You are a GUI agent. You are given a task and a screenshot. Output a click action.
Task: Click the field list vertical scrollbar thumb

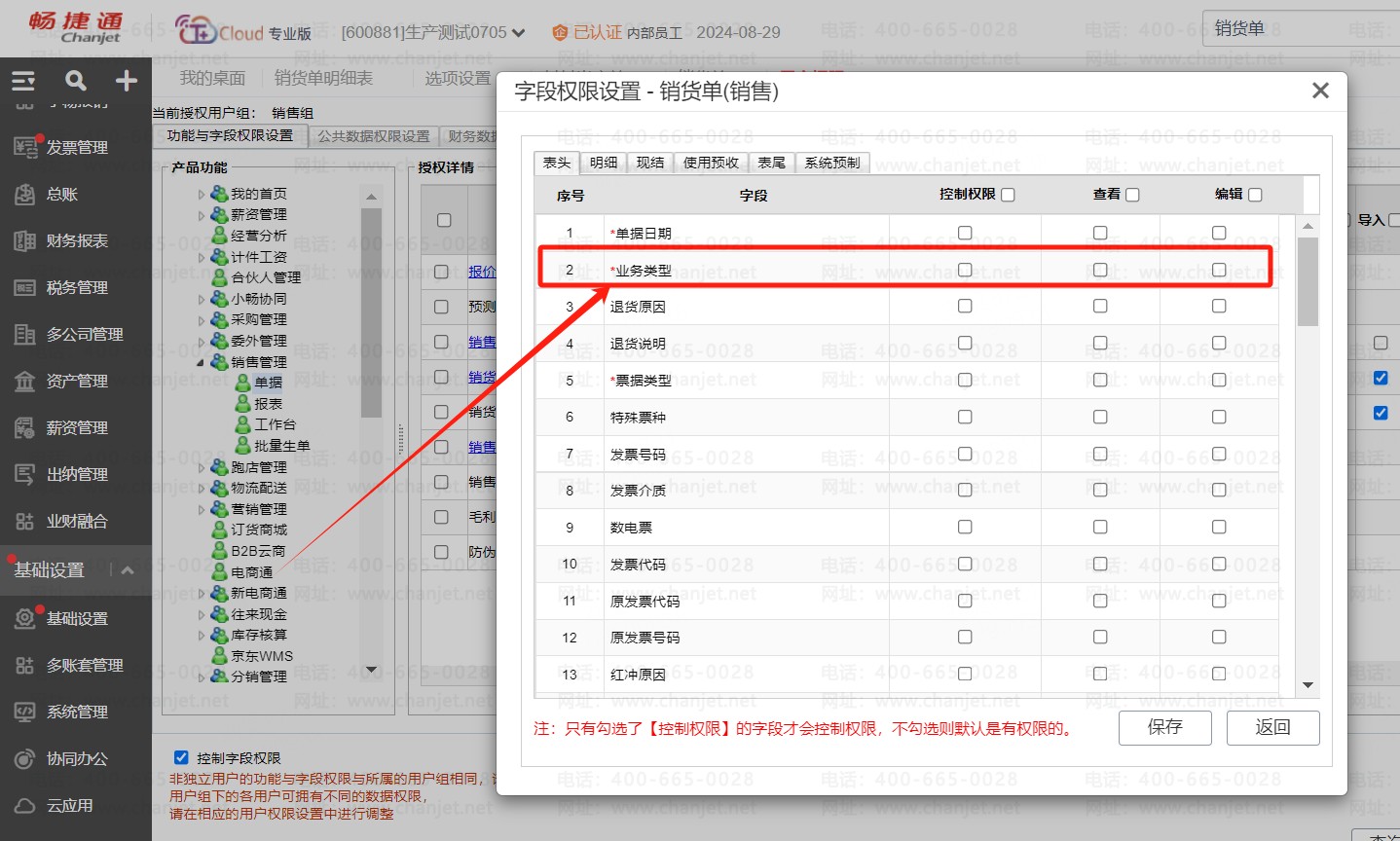point(1308,281)
